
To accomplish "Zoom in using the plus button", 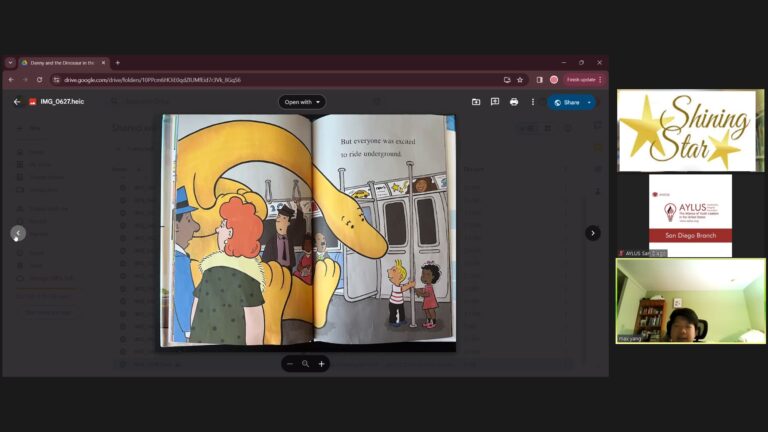I will coord(321,364).
